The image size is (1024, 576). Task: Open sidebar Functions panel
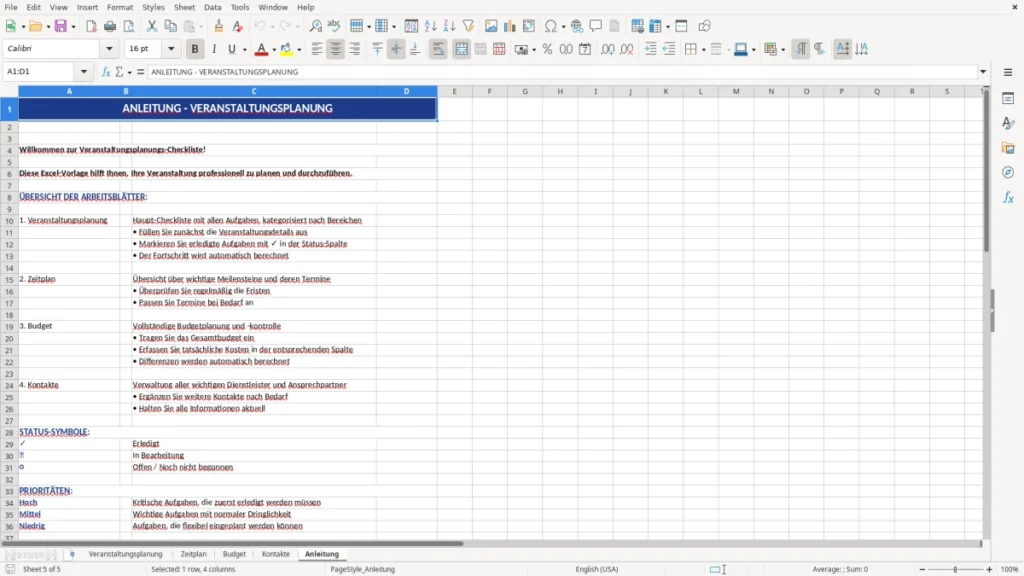(1008, 197)
